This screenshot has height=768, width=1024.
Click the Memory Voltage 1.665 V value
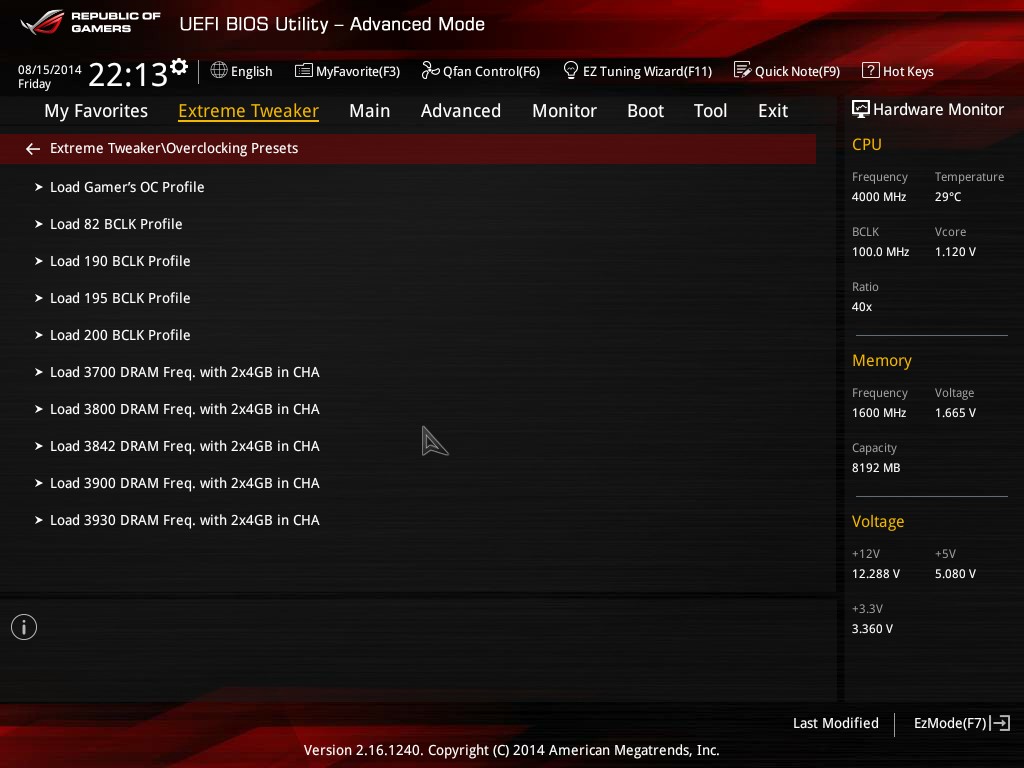pyautogui.click(x=955, y=413)
